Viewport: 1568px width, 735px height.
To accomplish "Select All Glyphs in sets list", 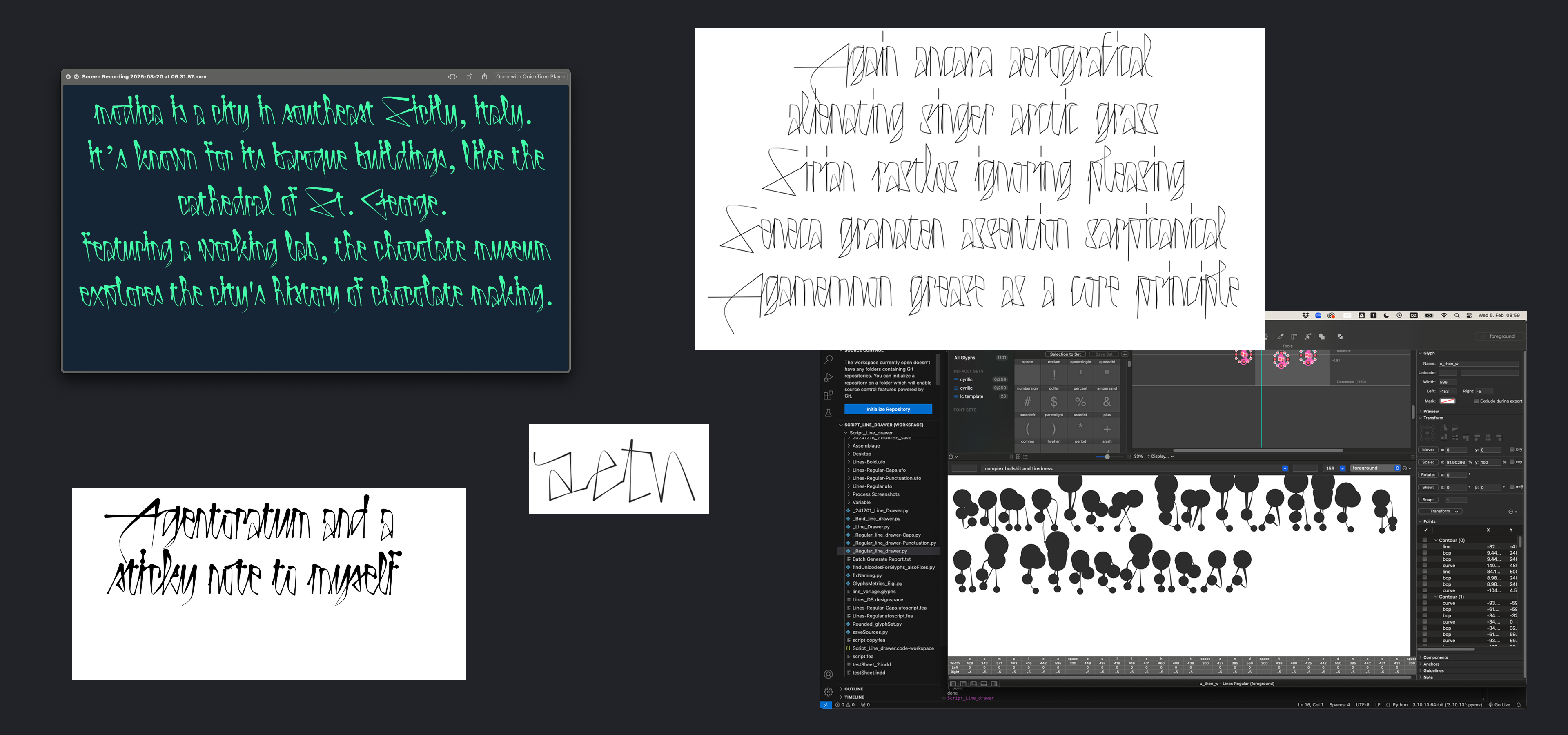I will click(x=965, y=358).
